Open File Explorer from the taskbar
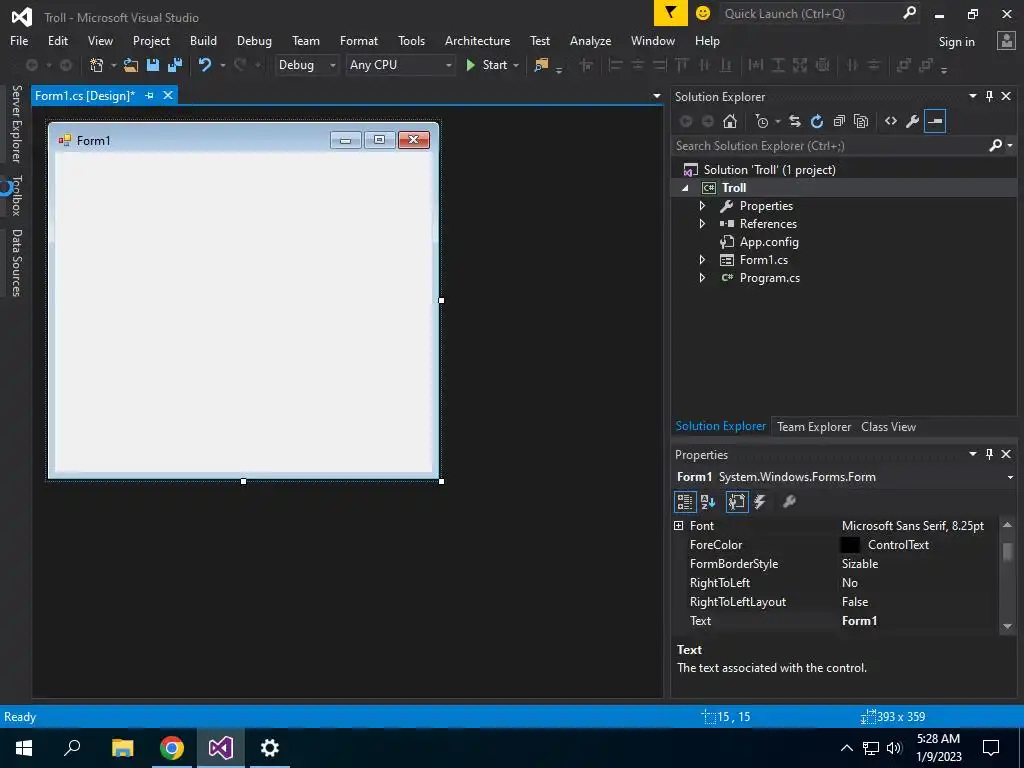This screenshot has width=1024, height=768. coord(122,748)
